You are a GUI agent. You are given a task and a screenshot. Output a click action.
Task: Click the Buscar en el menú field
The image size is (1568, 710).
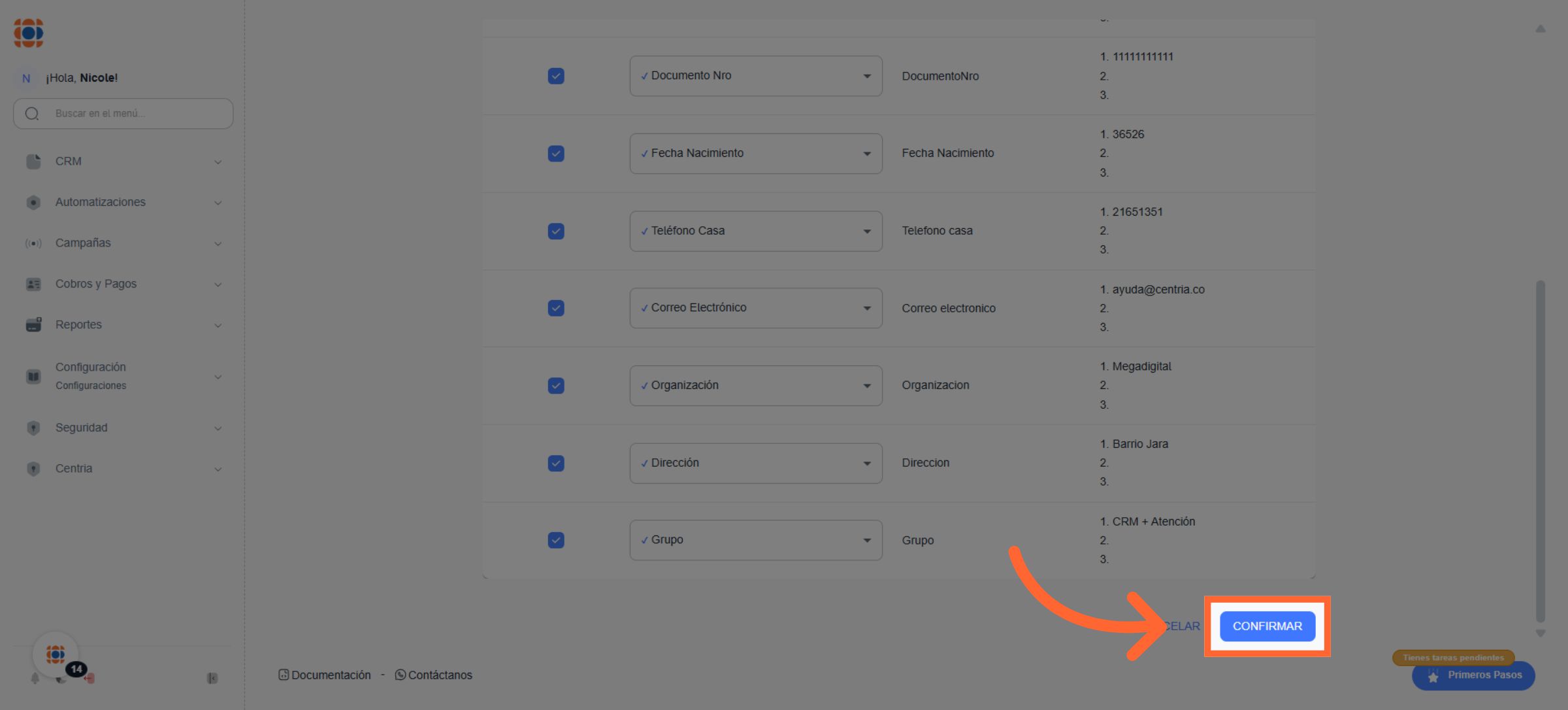click(x=131, y=113)
